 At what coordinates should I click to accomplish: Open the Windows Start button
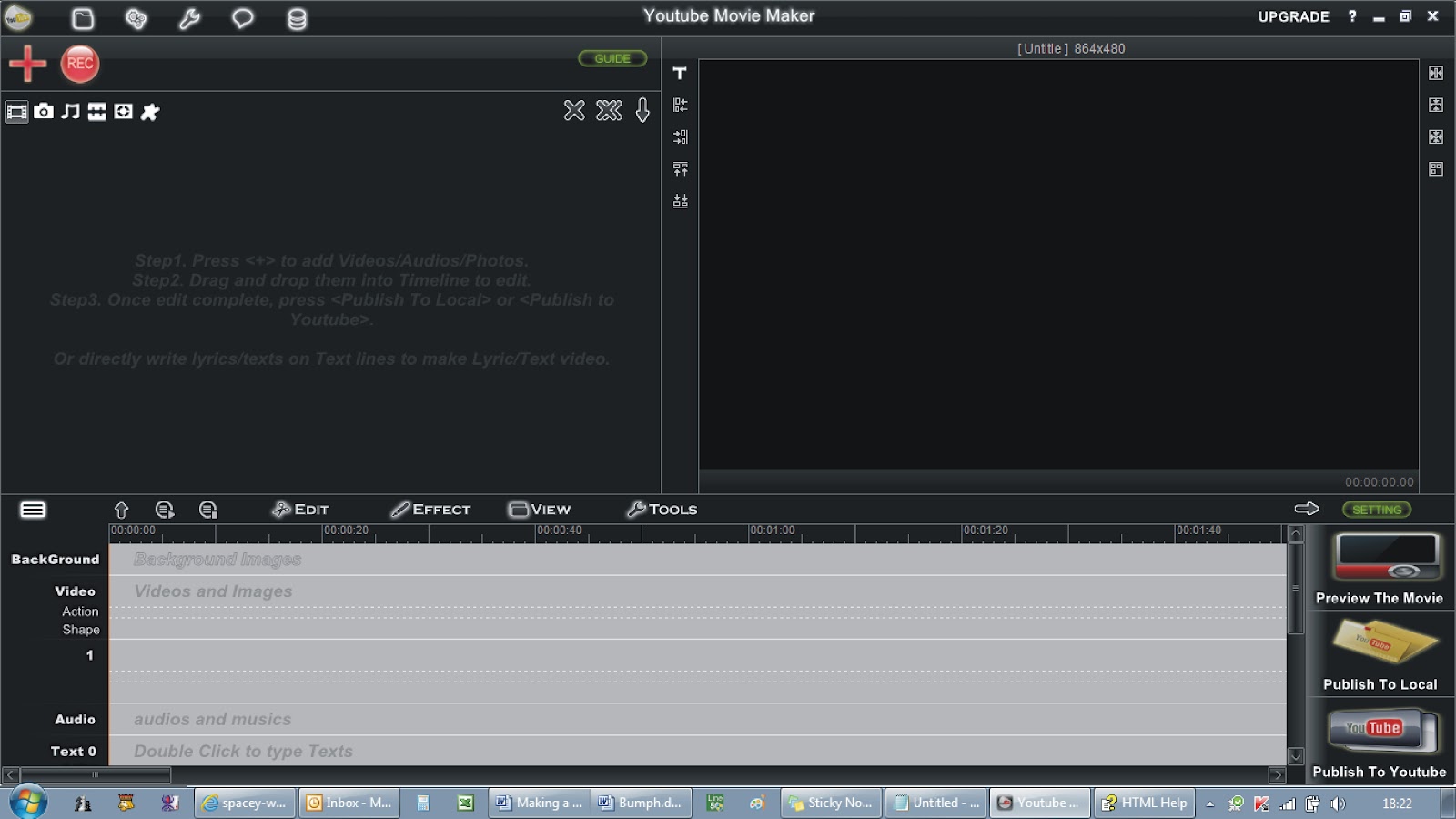pos(27,803)
